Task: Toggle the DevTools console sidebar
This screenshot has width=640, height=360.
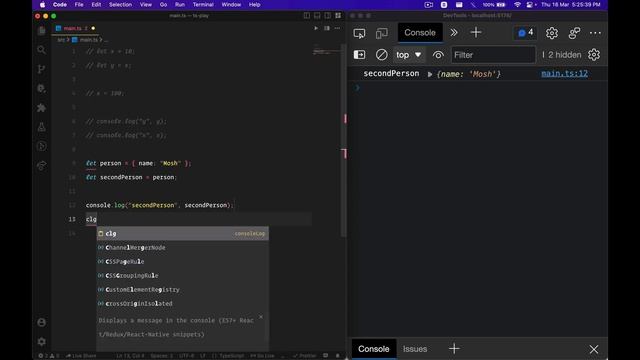Action: (359, 55)
